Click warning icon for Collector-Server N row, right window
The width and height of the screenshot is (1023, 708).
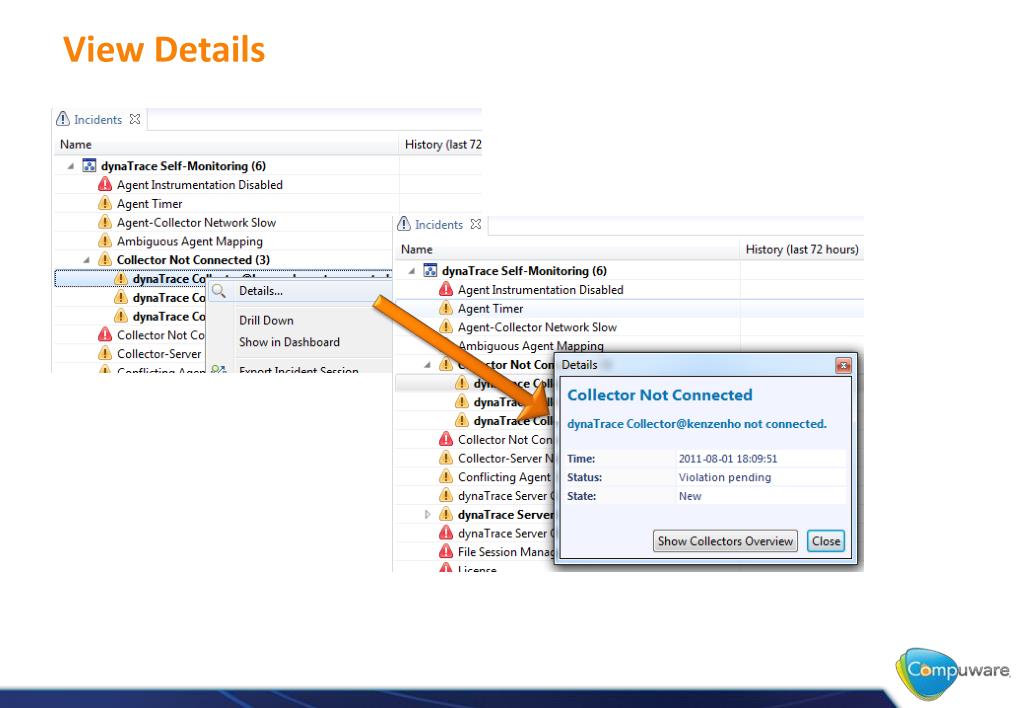(446, 458)
